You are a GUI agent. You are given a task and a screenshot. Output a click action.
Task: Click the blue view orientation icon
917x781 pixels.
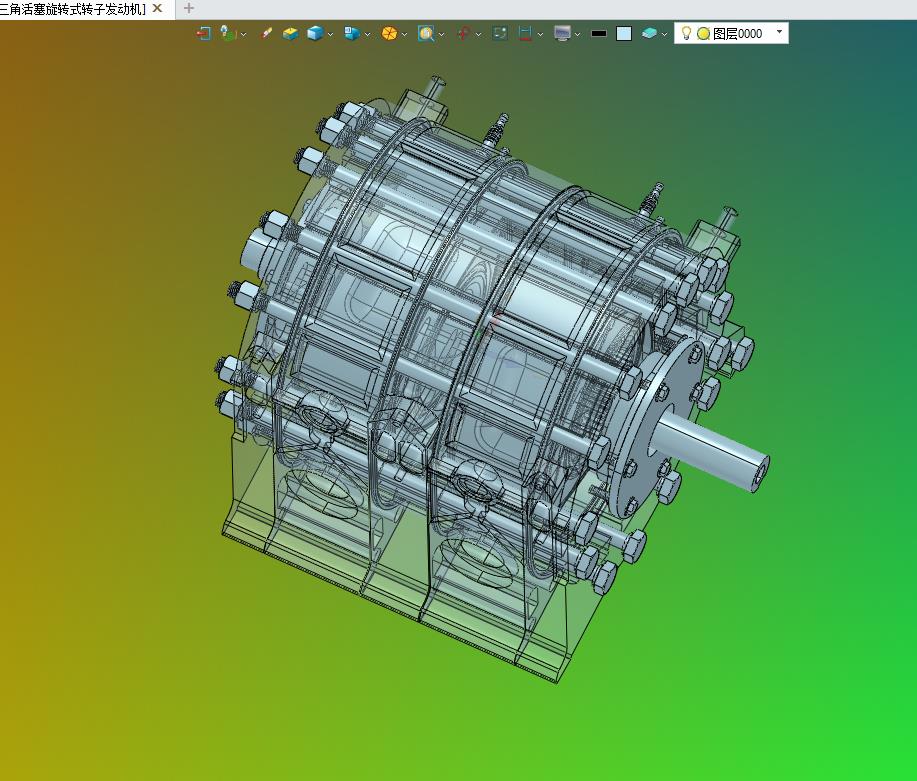pyautogui.click(x=351, y=33)
